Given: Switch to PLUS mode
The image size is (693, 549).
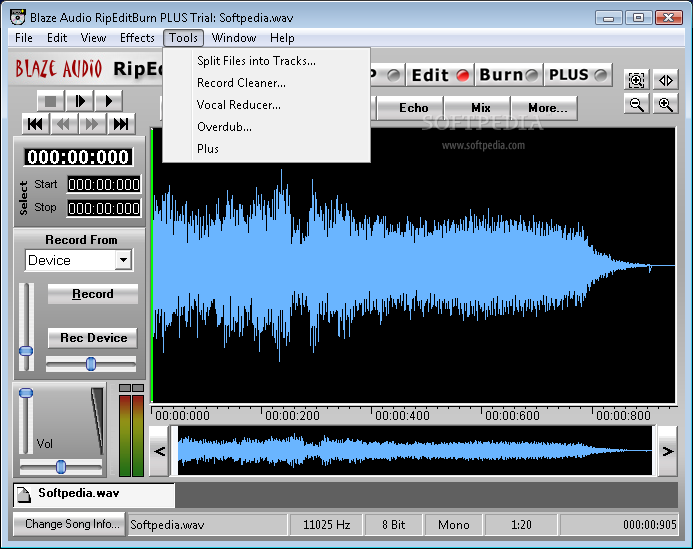Looking at the screenshot, I should point(578,75).
